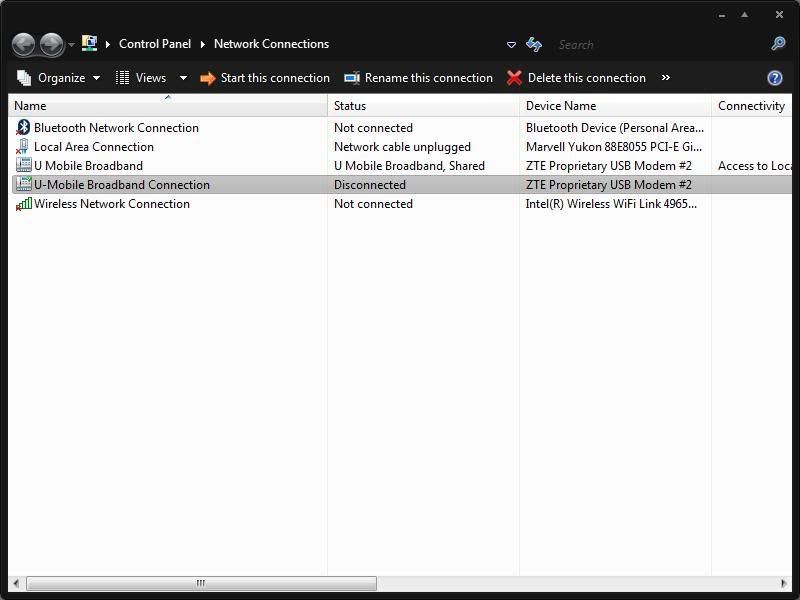Viewport: 800px width, 600px height.
Task: Start this connection
Action: coord(265,78)
